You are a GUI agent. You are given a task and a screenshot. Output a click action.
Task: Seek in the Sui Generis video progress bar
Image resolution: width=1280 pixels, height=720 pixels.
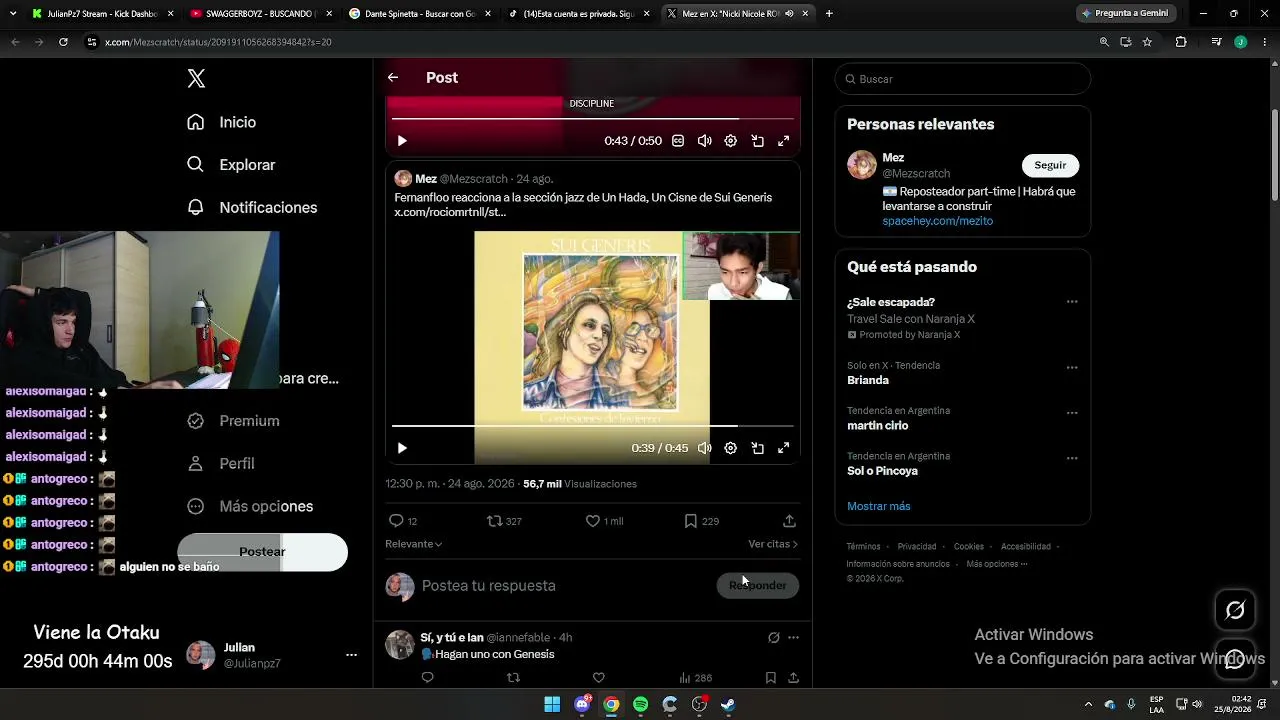coord(592,426)
